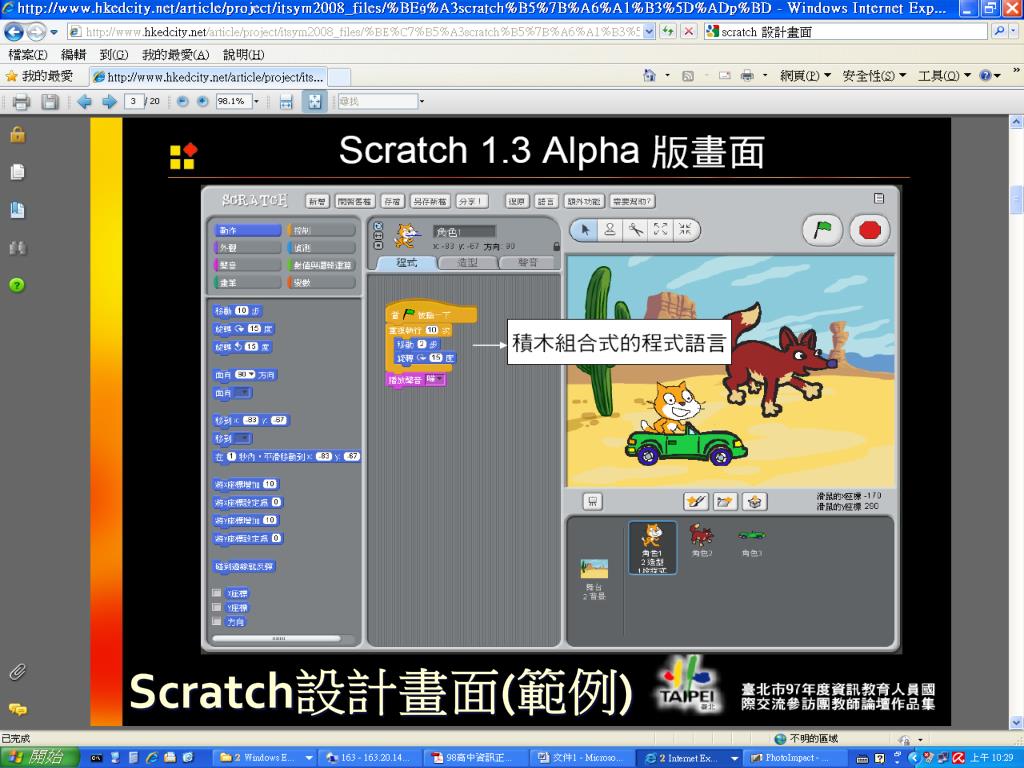Open the 說明(H) menu

(244, 55)
